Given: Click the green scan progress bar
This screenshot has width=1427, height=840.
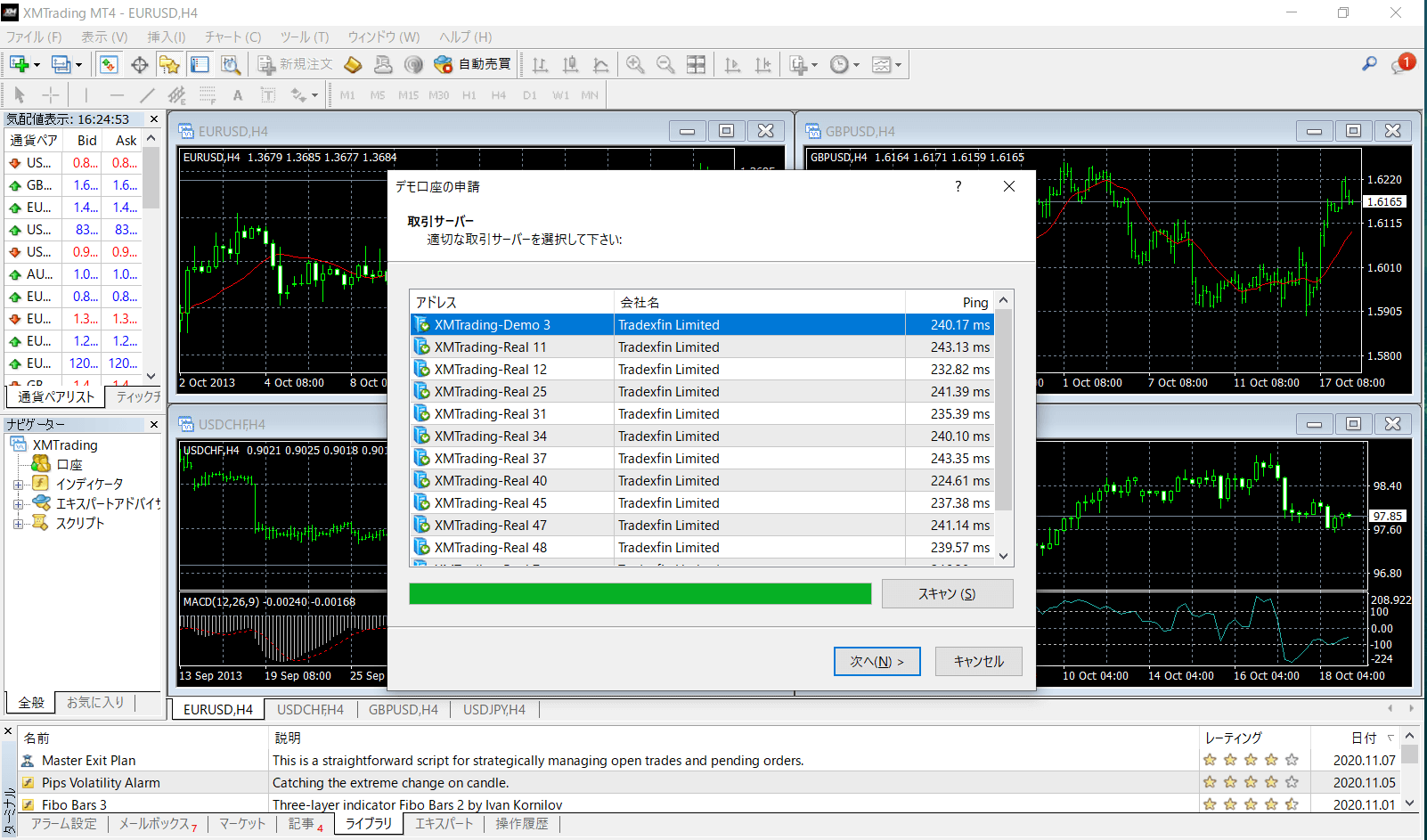Looking at the screenshot, I should pos(640,594).
